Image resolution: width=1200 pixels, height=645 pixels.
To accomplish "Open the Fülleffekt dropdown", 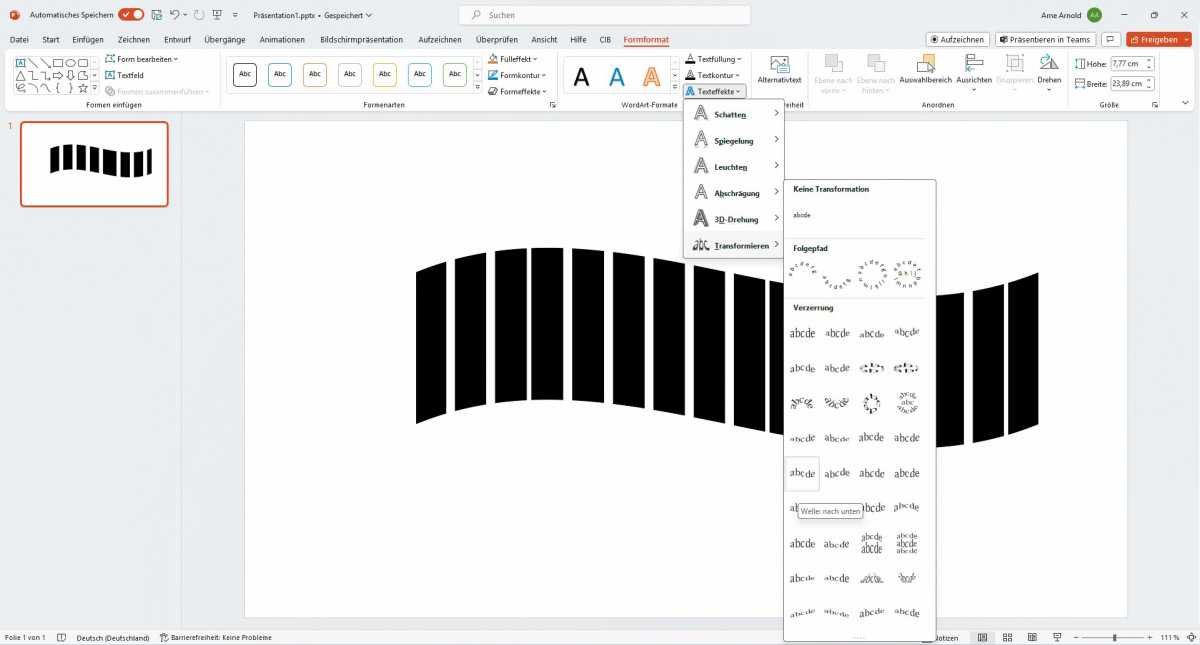I will 513,59.
